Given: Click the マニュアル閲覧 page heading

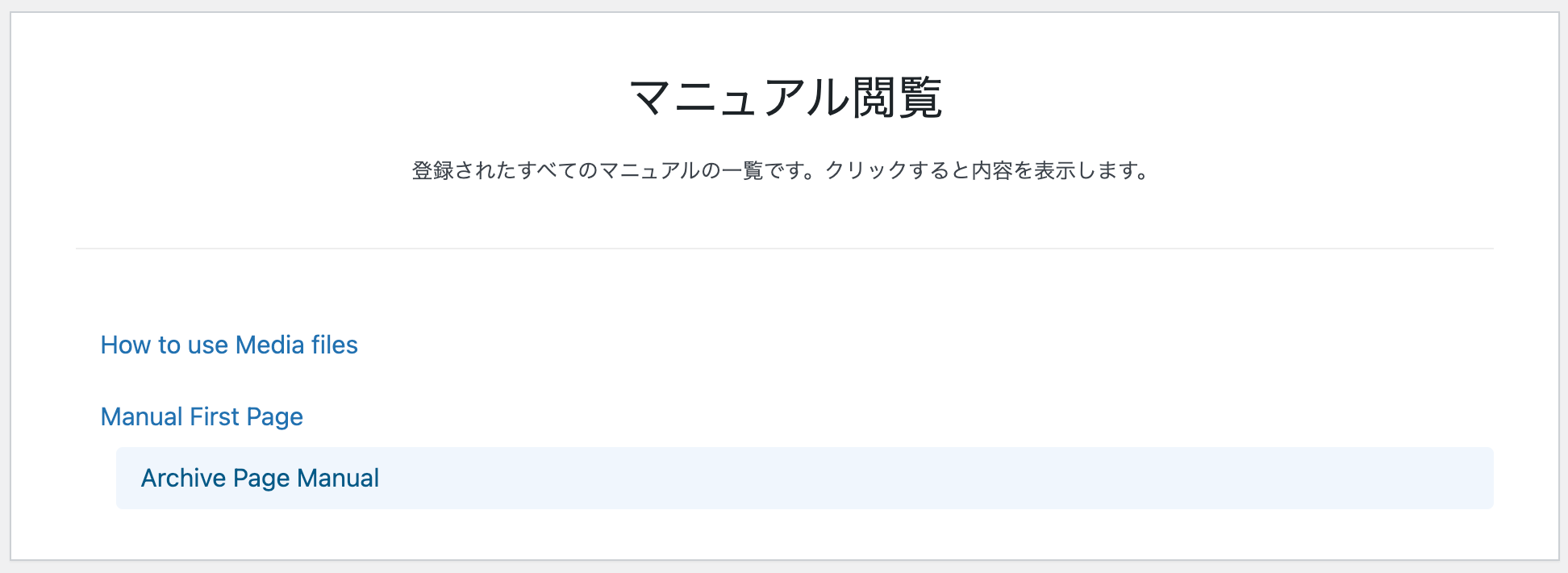Looking at the screenshot, I should point(784,98).
